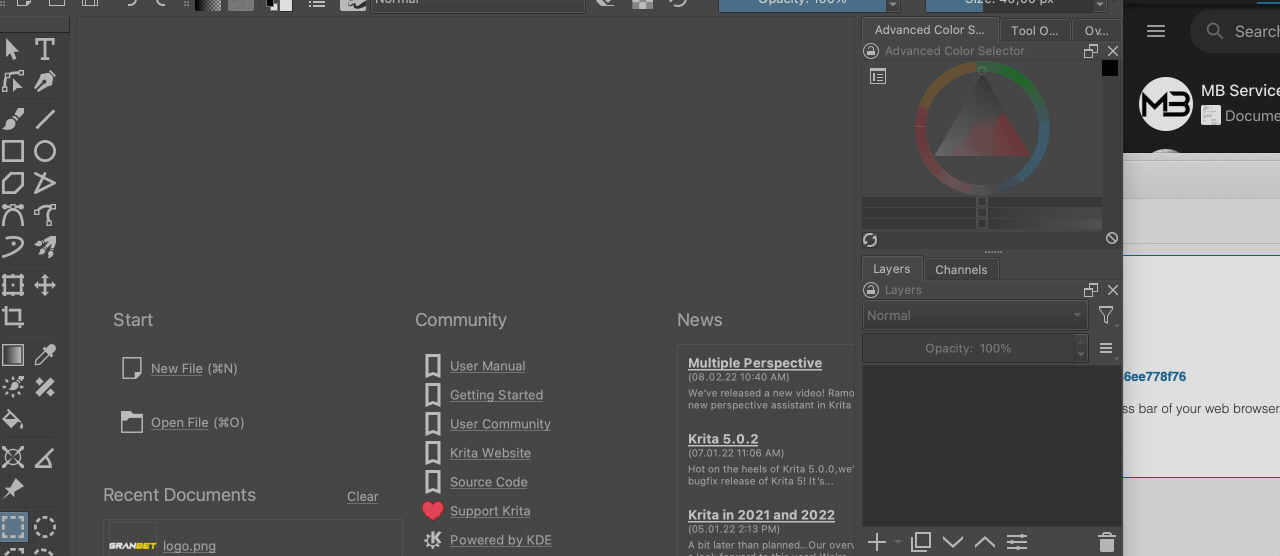This screenshot has height=556, width=1280.
Task: Select the Gradient tool
Action: pos(13,355)
